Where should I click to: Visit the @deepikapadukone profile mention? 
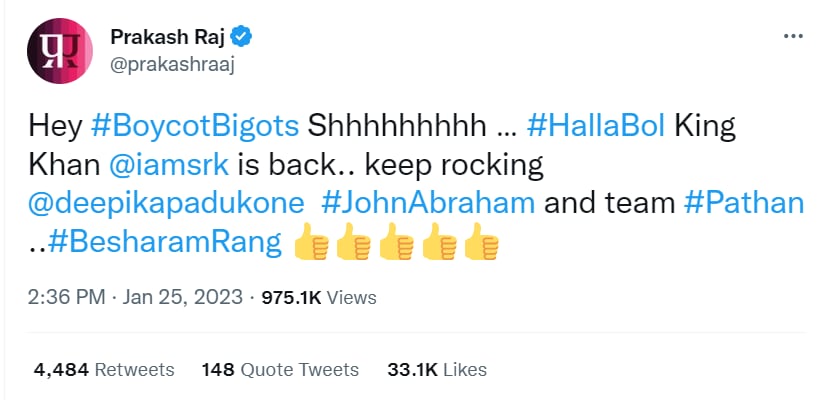point(166,205)
